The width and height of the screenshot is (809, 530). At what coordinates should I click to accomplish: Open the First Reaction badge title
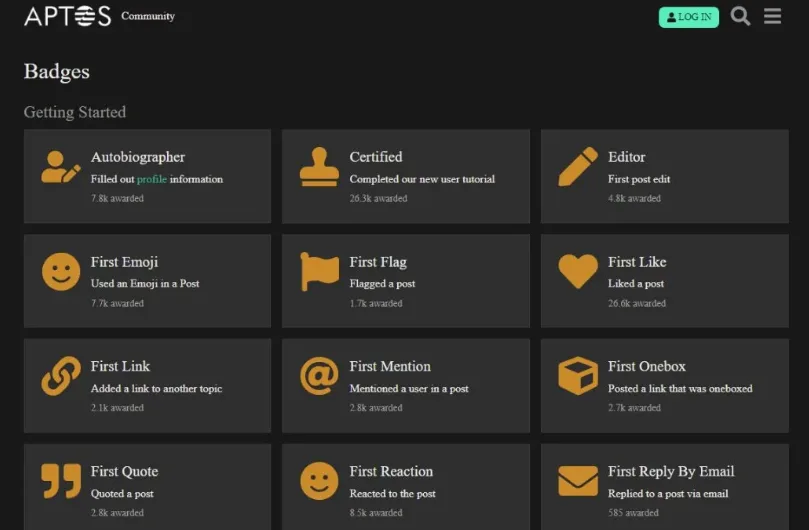pos(391,471)
